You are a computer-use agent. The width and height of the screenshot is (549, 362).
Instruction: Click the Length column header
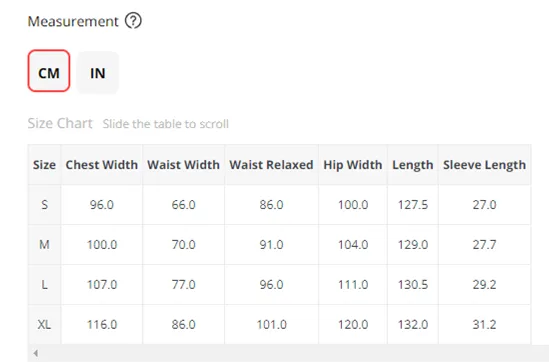(x=413, y=165)
